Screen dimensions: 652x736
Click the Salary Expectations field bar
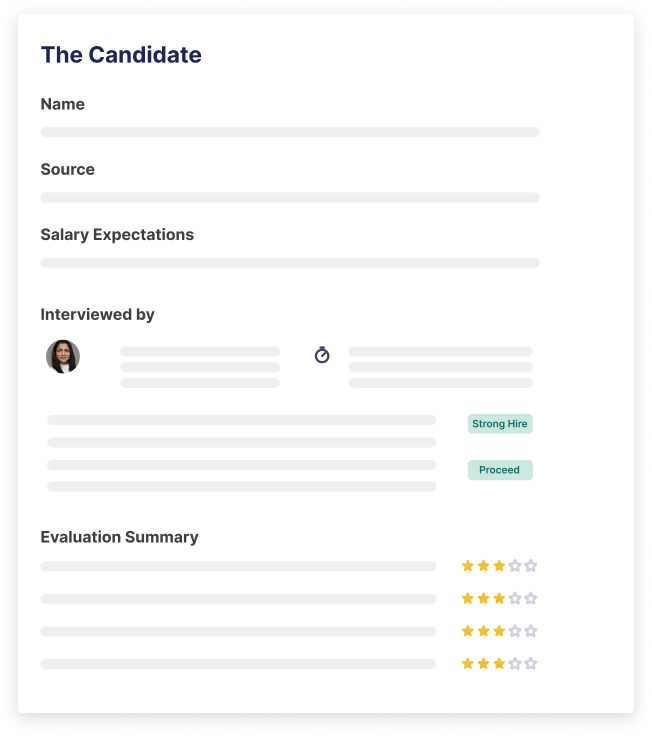(x=290, y=262)
